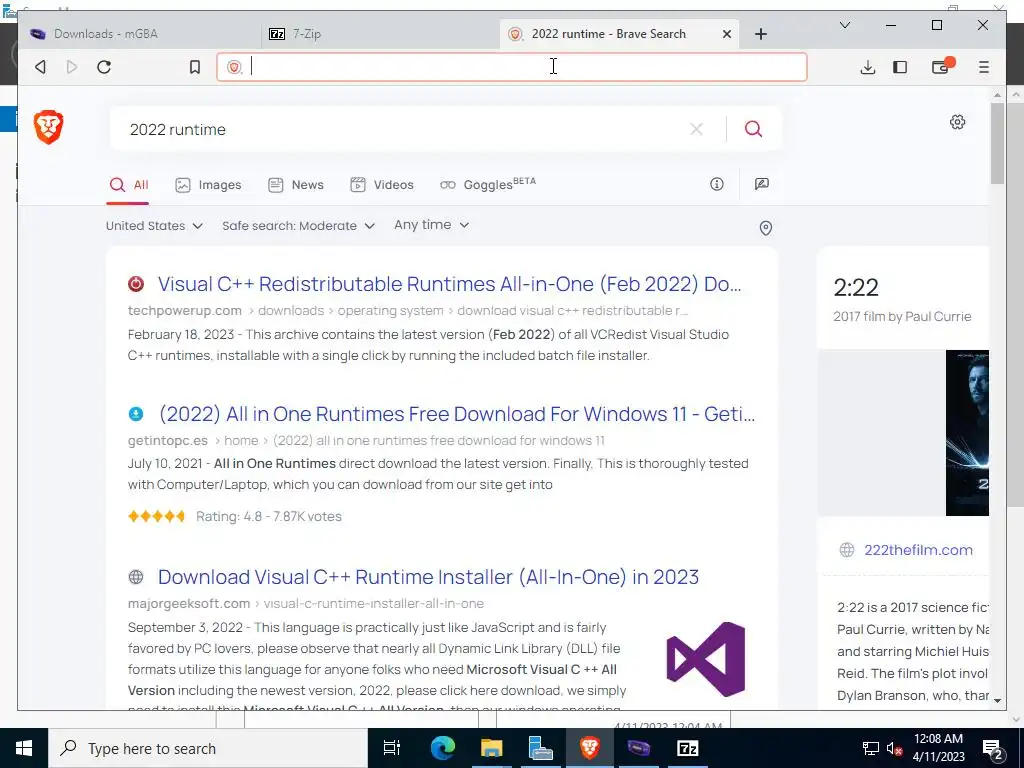Expand the Any time filter dropdown
The image size is (1024, 768).
click(x=431, y=225)
